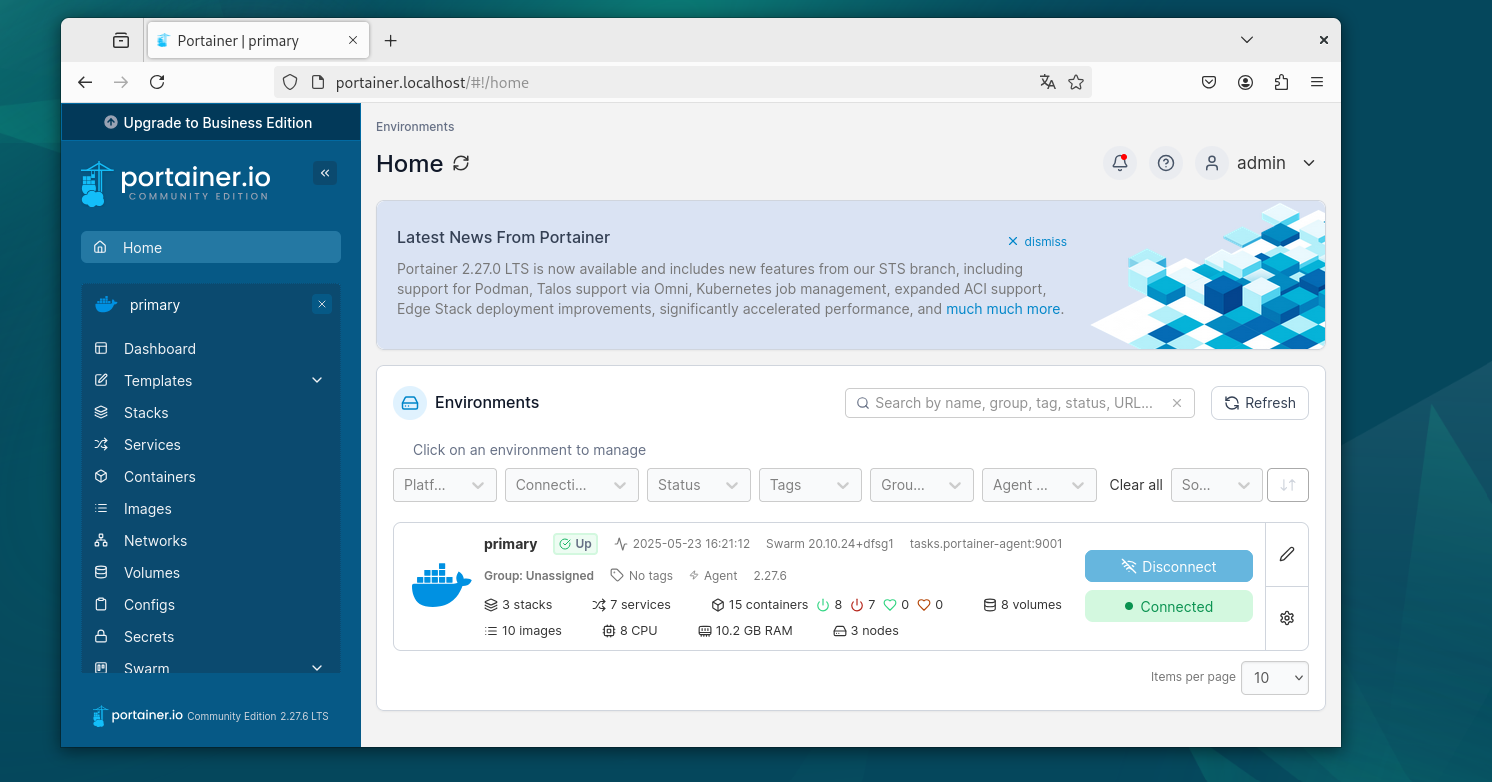The width and height of the screenshot is (1492, 782).
Task: Open Stacks from the sidebar
Action: (146, 413)
